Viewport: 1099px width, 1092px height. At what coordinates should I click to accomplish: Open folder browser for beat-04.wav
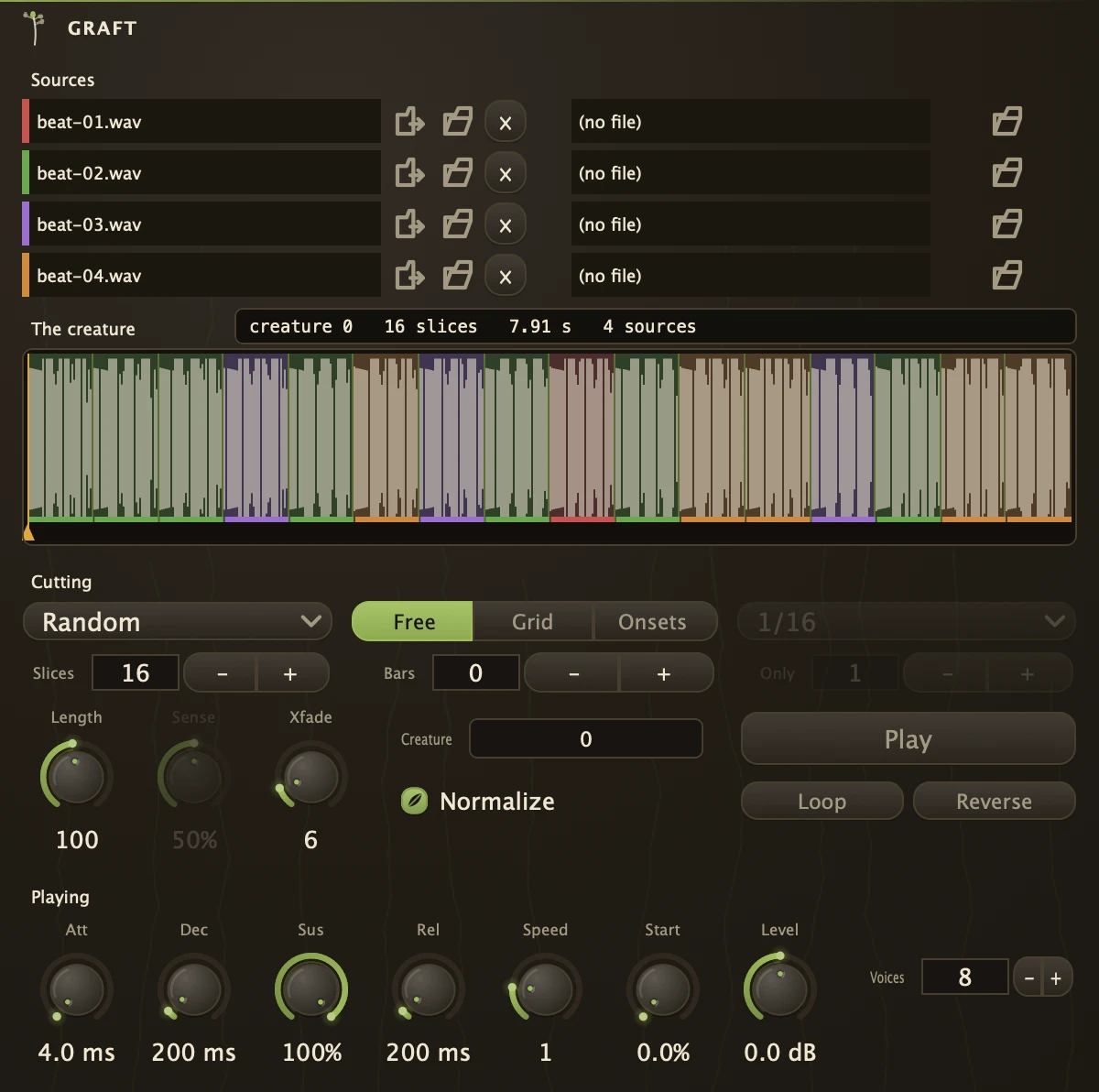(457, 276)
